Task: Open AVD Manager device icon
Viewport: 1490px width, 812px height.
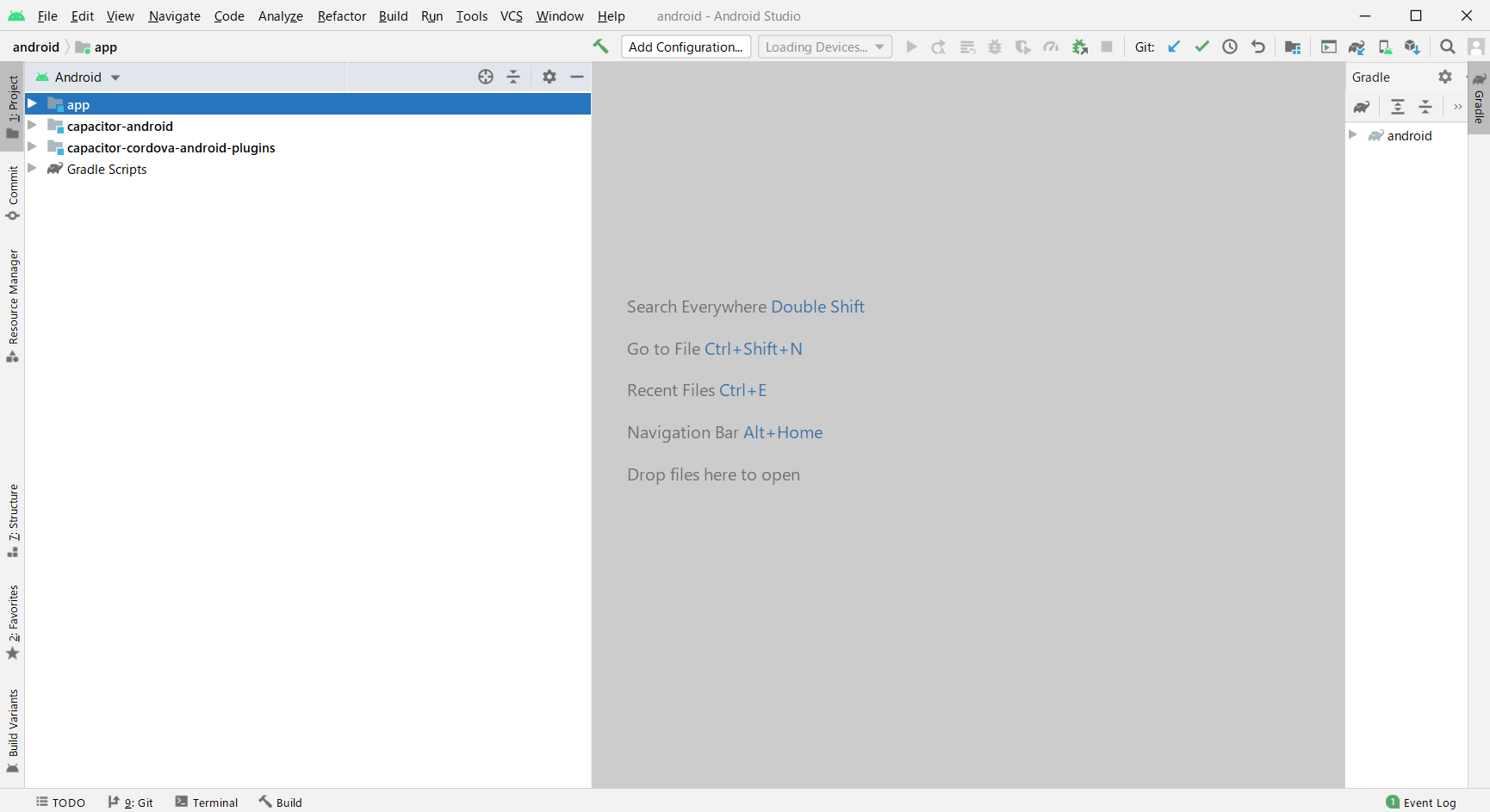Action: (x=1385, y=46)
